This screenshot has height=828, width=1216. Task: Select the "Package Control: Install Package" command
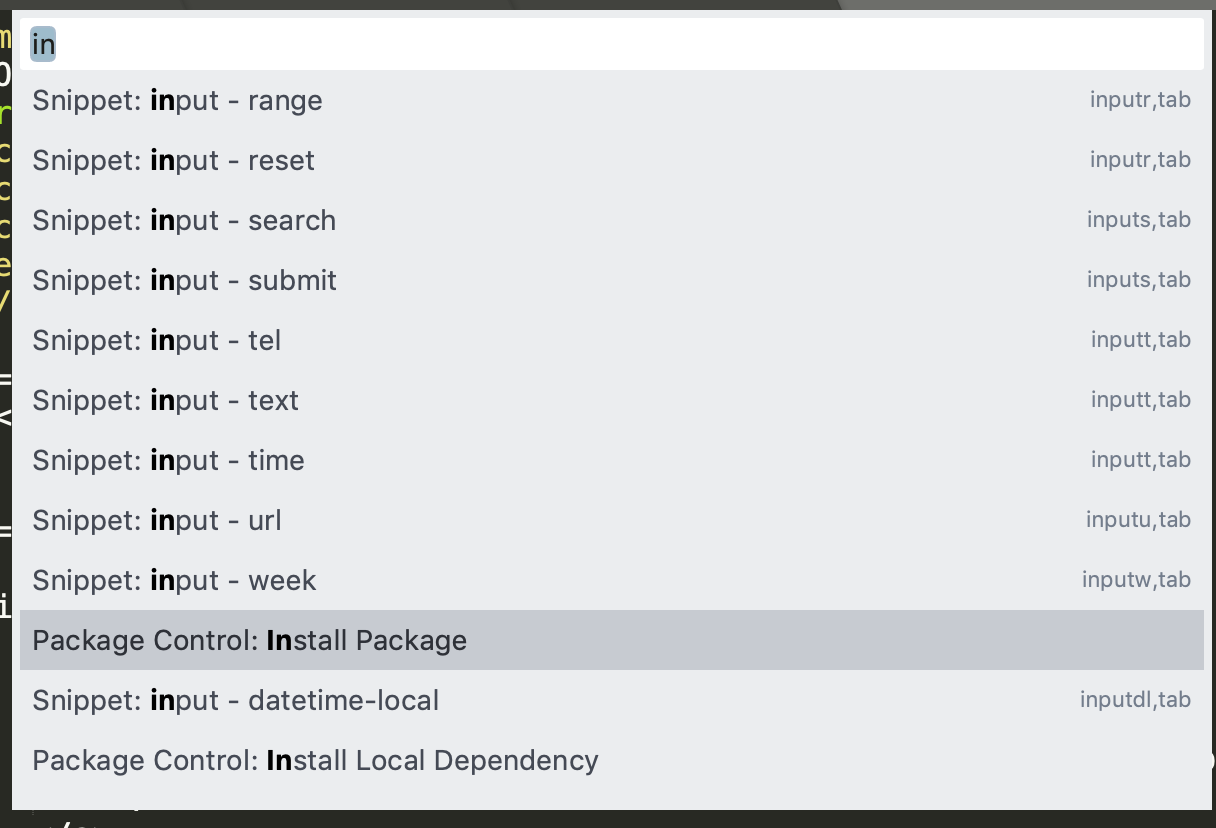(x=249, y=640)
